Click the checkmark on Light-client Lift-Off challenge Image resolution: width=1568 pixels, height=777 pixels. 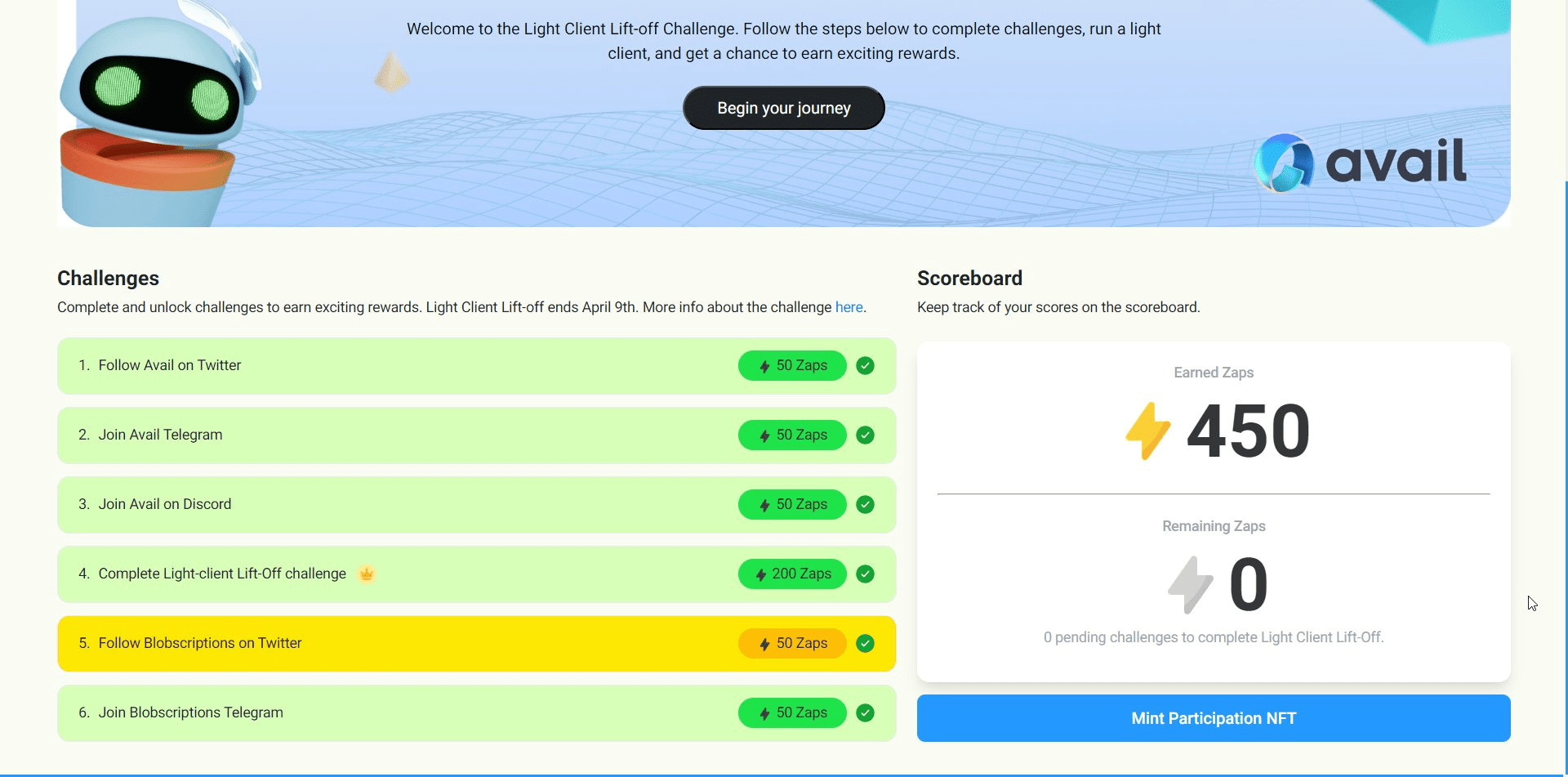click(x=865, y=574)
